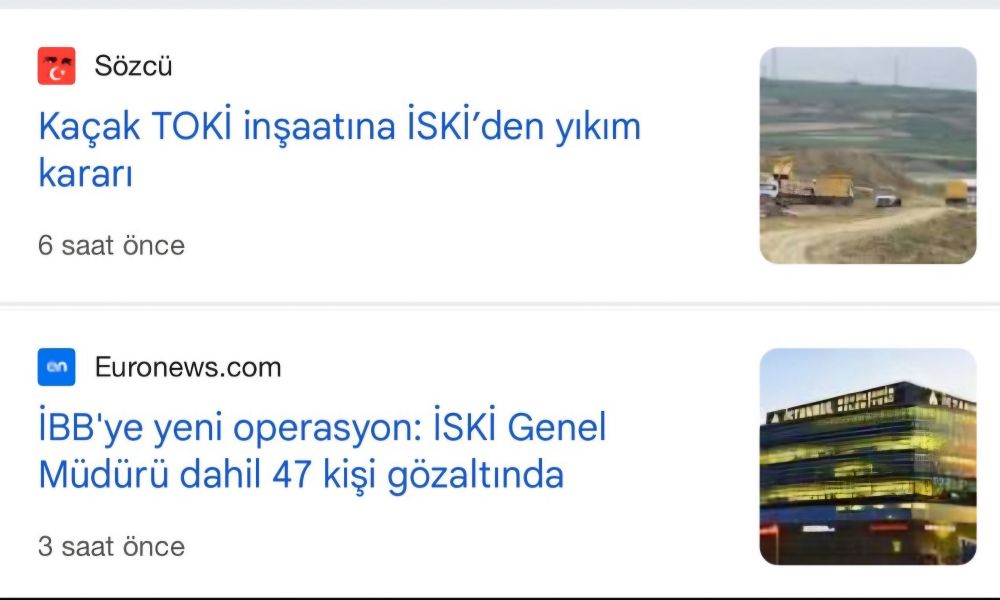This screenshot has height=600, width=1000.
Task: Tap the red Sözcü logo icon
Action: 56,66
